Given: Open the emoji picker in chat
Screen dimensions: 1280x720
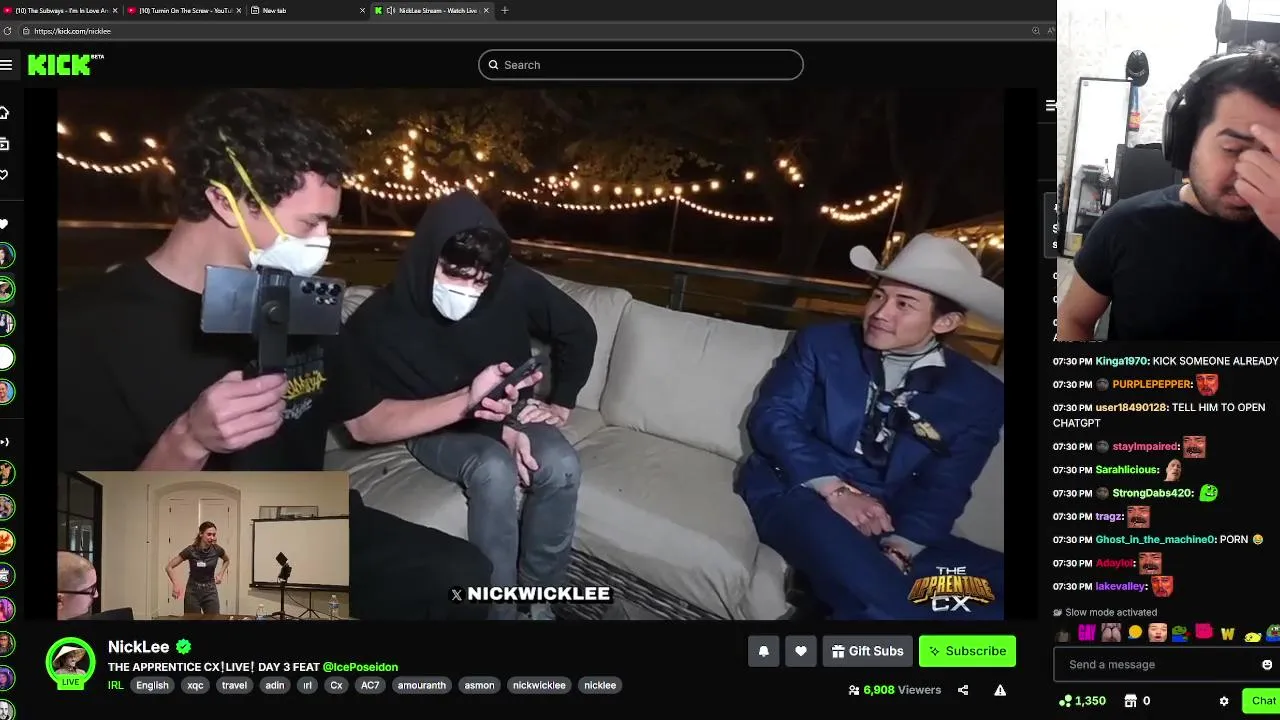Looking at the screenshot, I should (1267, 665).
